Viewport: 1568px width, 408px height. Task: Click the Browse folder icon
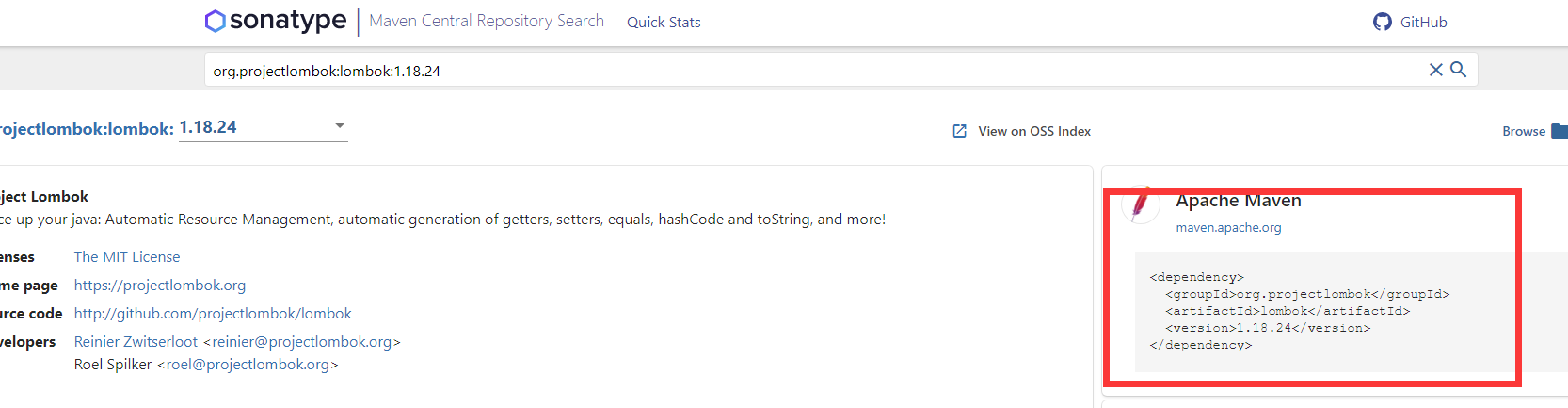(1560, 131)
